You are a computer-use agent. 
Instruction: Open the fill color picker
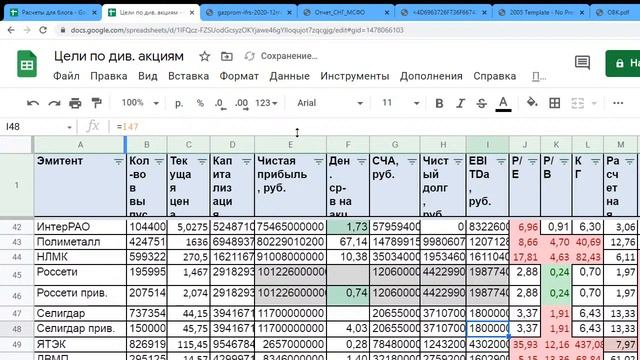(532, 102)
